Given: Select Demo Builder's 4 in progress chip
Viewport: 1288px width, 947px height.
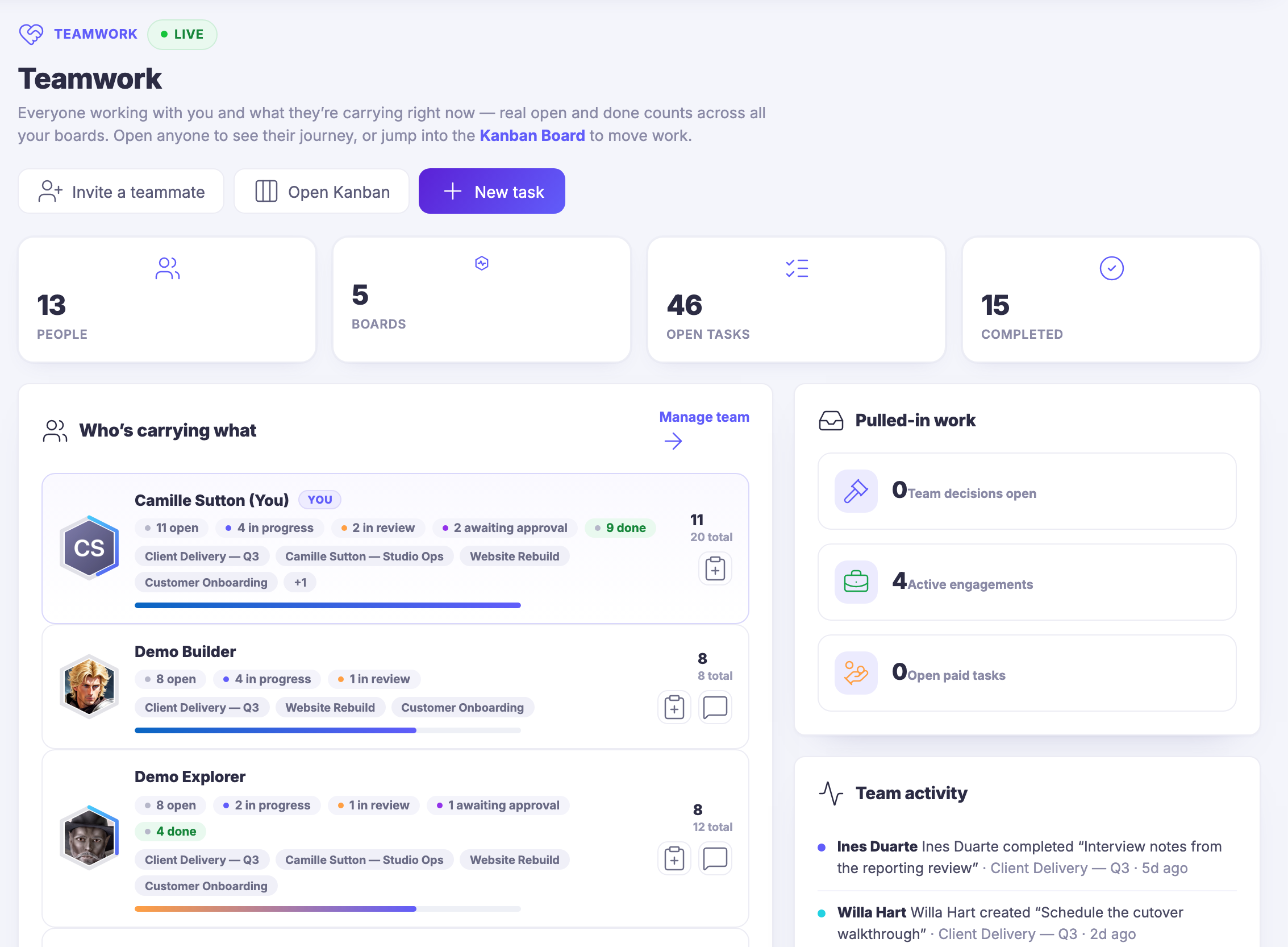Looking at the screenshot, I should tap(267, 679).
